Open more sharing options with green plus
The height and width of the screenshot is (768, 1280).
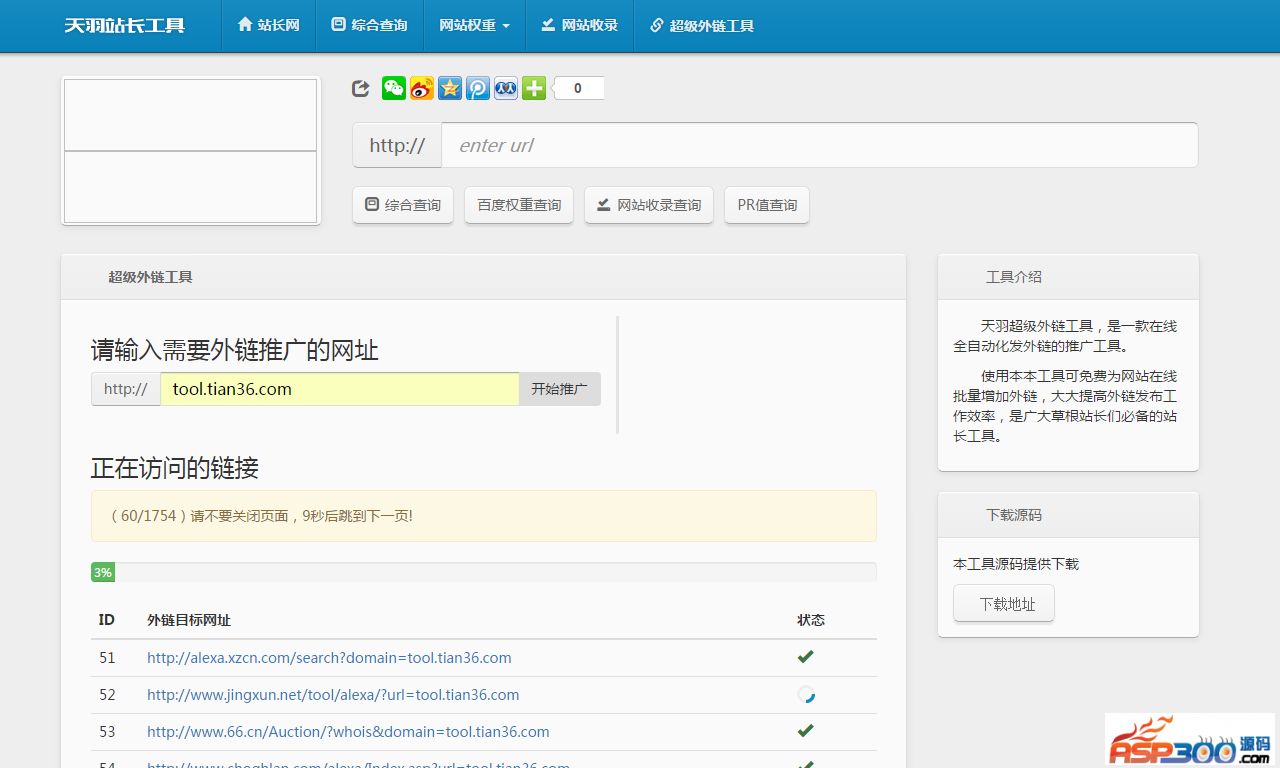click(534, 88)
